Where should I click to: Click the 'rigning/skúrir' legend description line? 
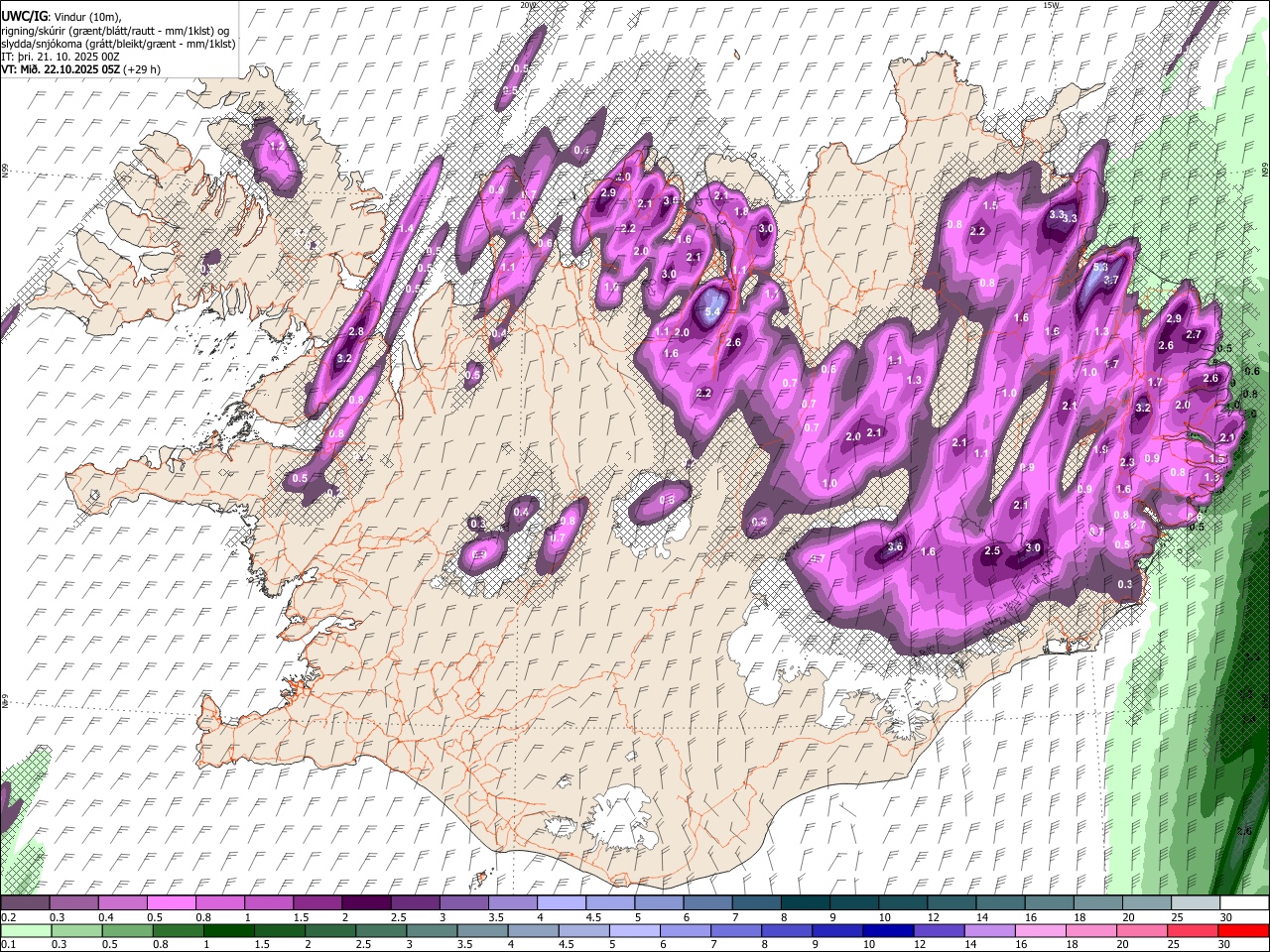[x=115, y=31]
